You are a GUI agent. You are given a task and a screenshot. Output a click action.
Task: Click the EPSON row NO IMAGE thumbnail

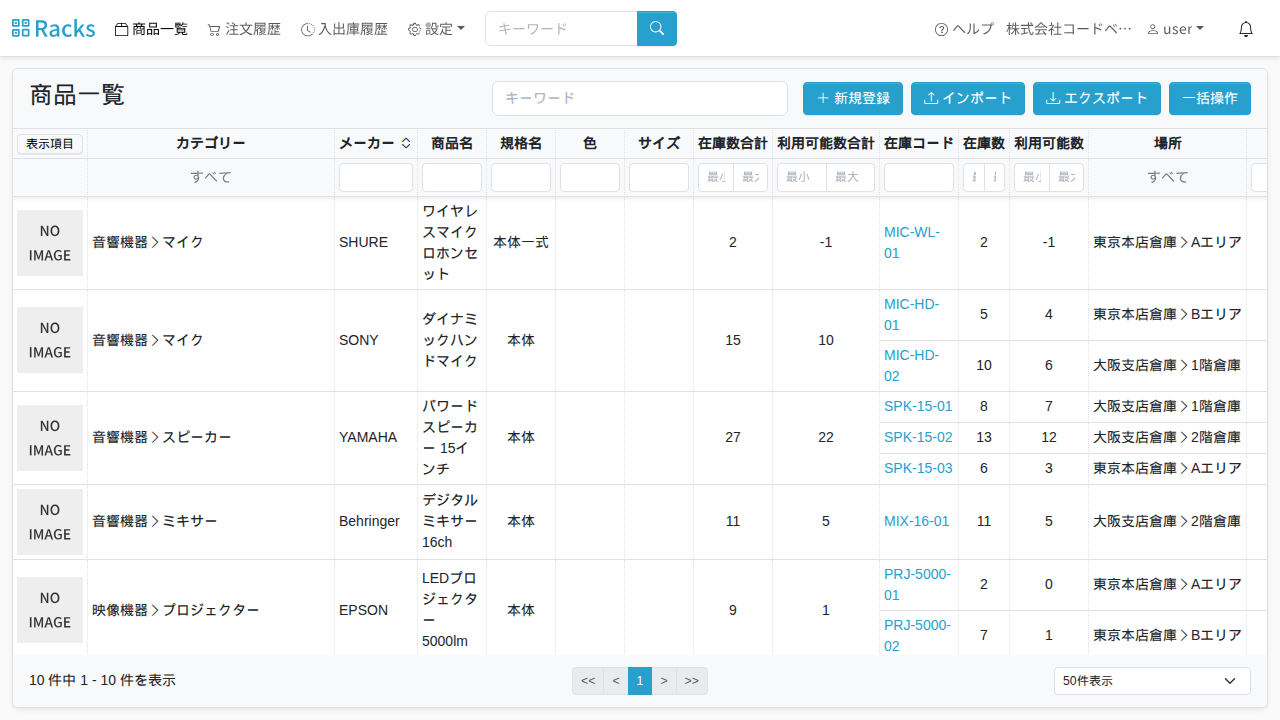(x=50, y=610)
